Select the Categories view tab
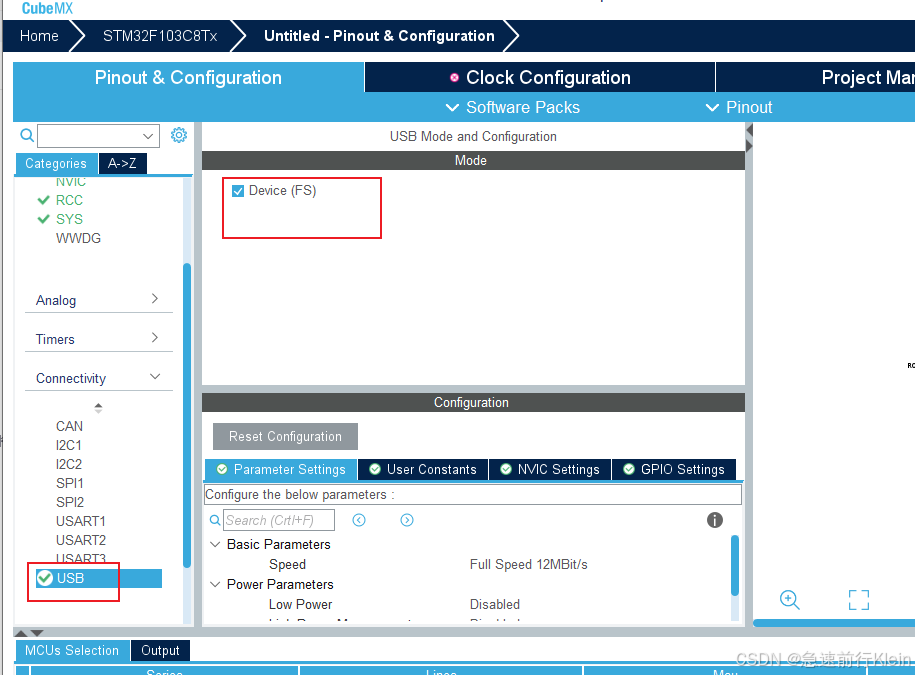This screenshot has width=915, height=675. pos(56,163)
